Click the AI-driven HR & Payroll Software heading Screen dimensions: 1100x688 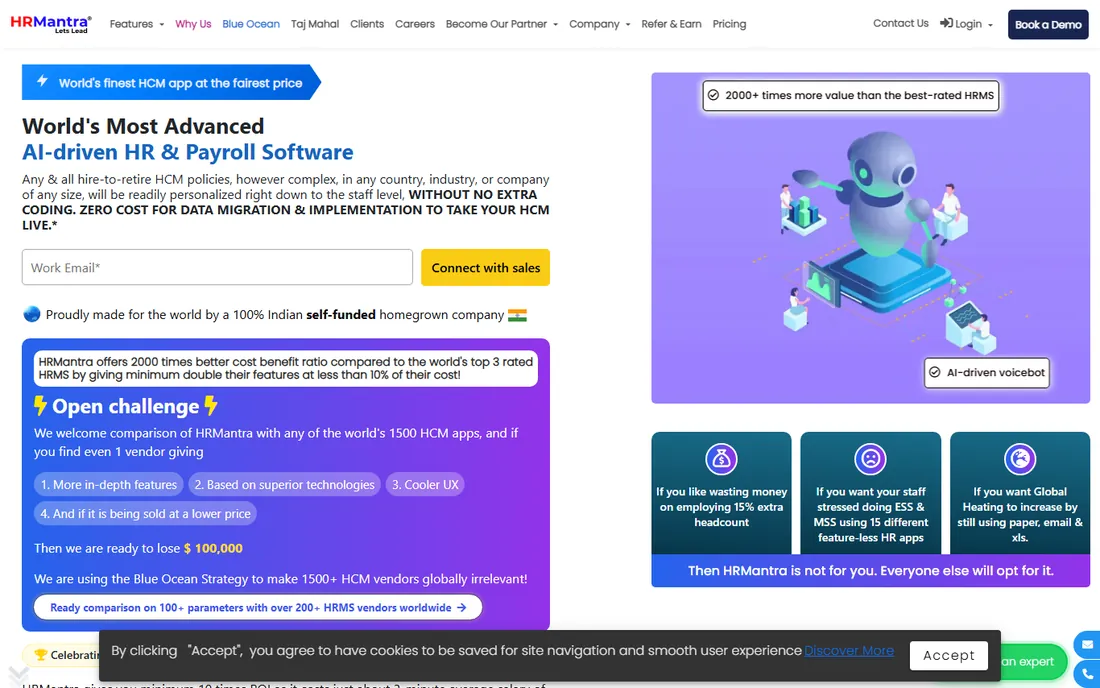[187, 152]
